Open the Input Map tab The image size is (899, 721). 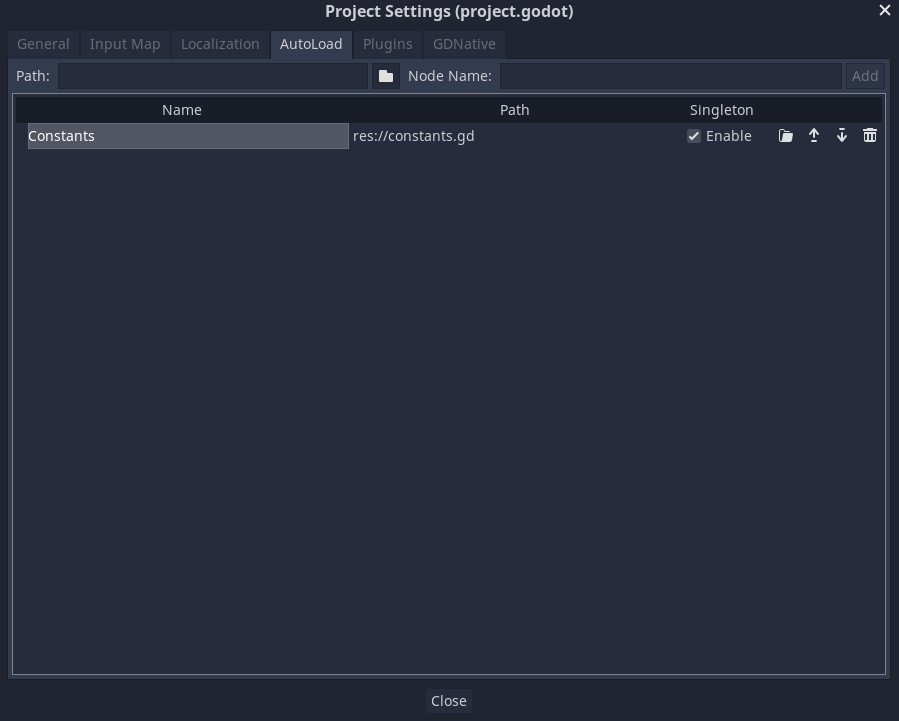pyautogui.click(x=124, y=44)
